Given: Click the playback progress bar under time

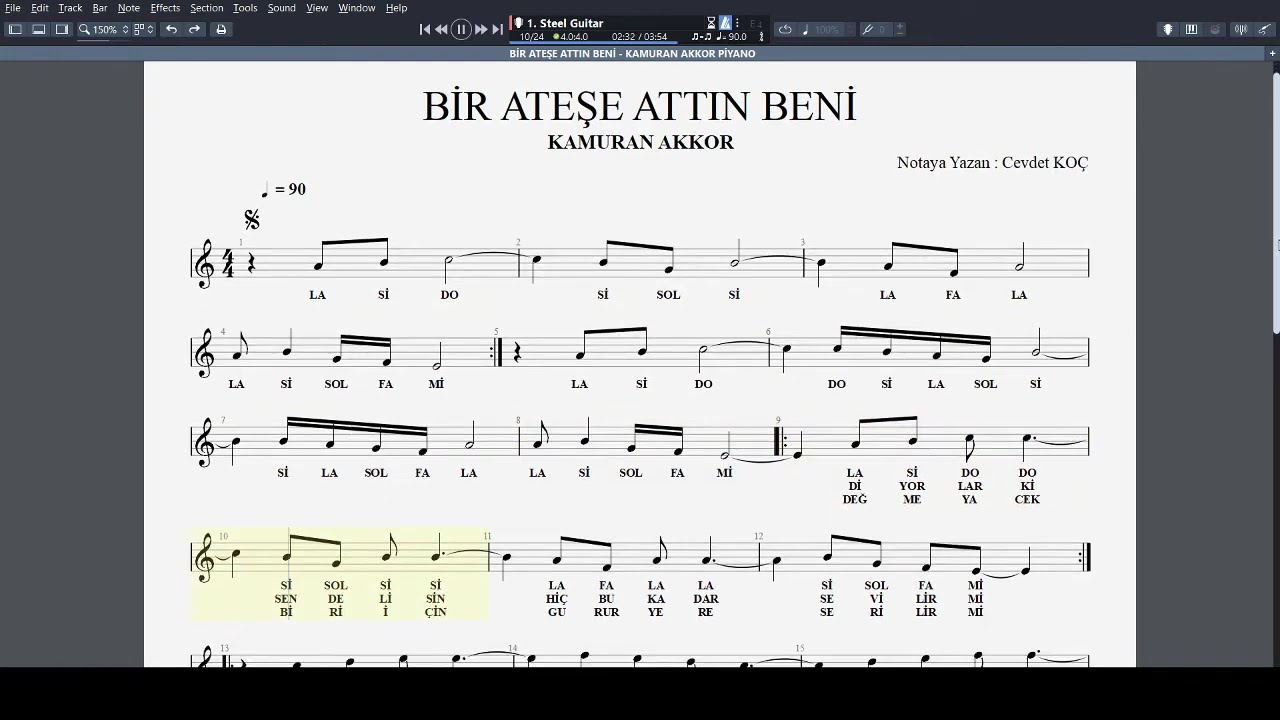Looking at the screenshot, I should 640,43.
